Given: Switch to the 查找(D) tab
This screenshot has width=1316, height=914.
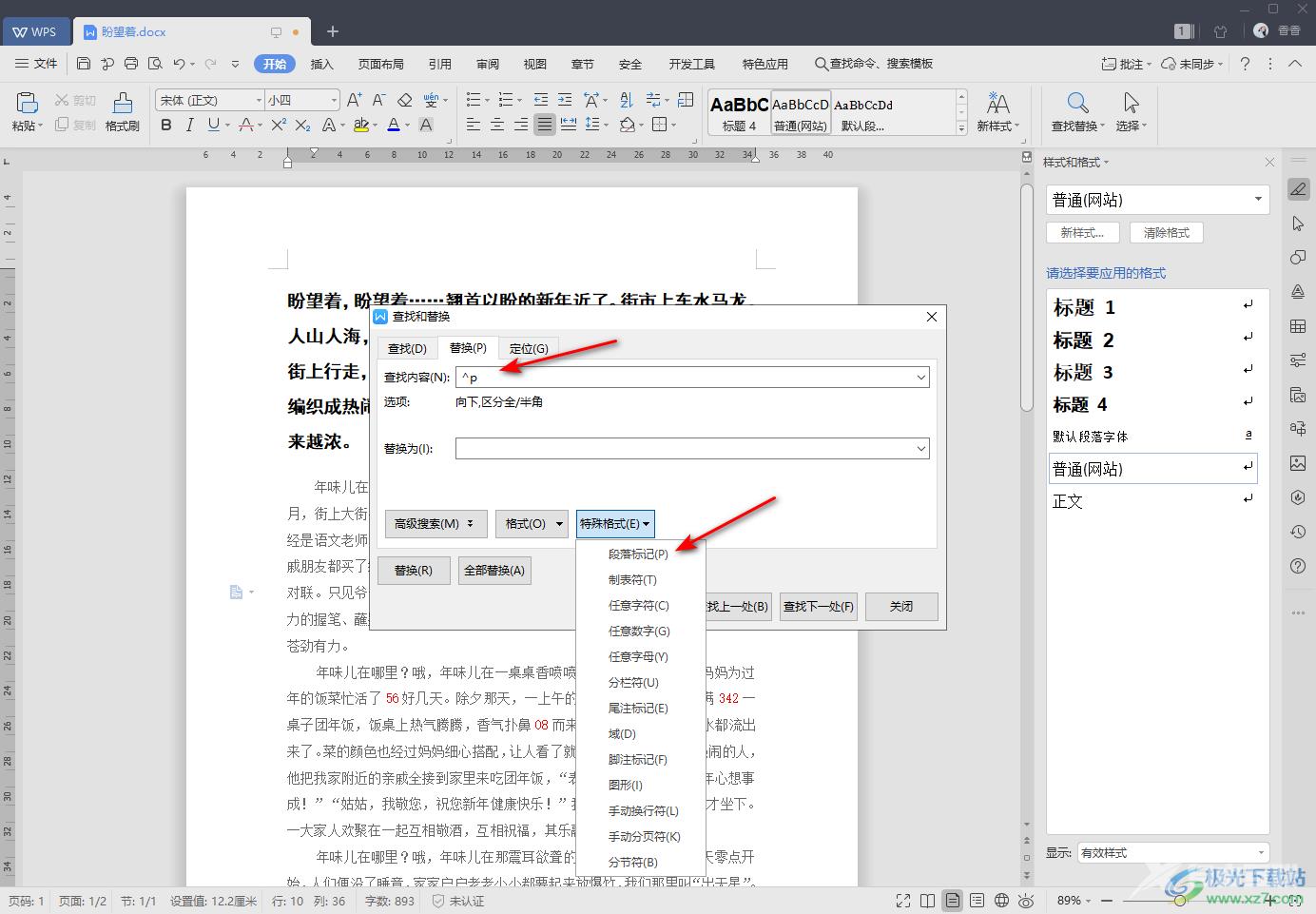Looking at the screenshot, I should coord(407,348).
